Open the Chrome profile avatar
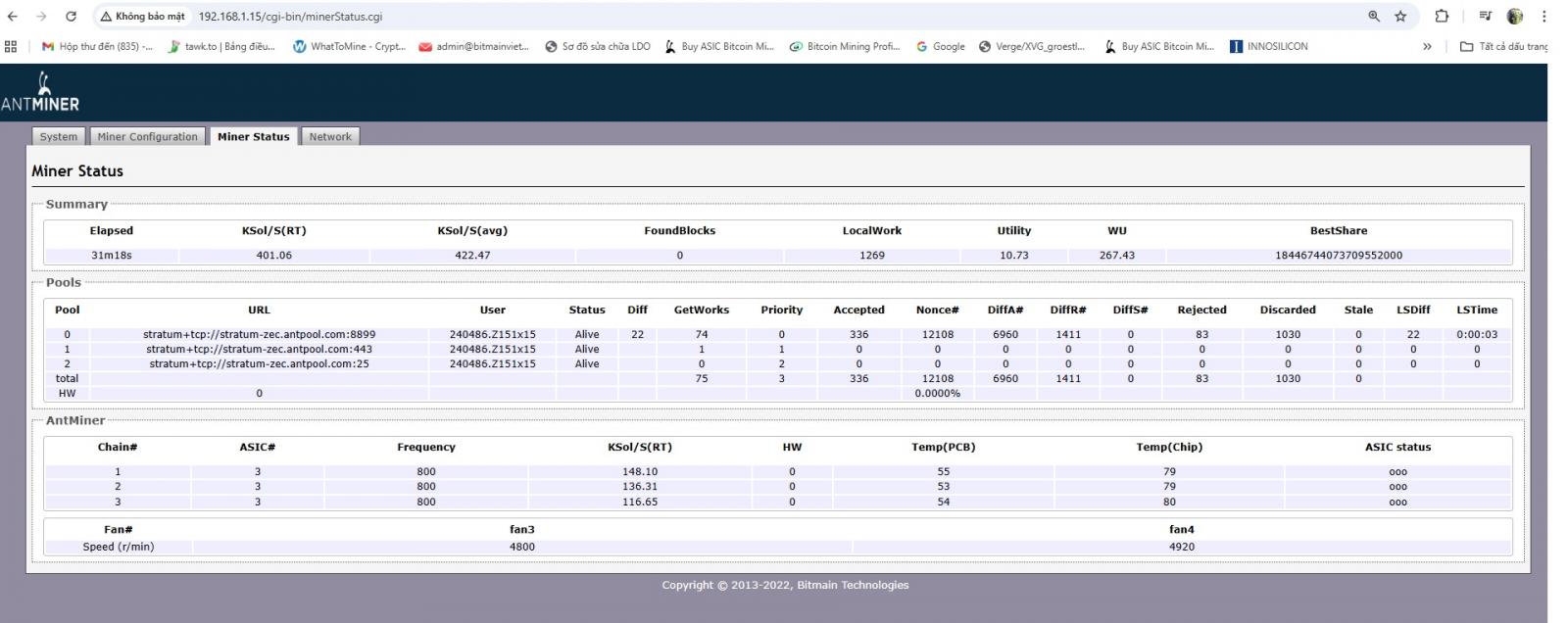Screen dimensions: 1568x623 pyautogui.click(x=1515, y=17)
